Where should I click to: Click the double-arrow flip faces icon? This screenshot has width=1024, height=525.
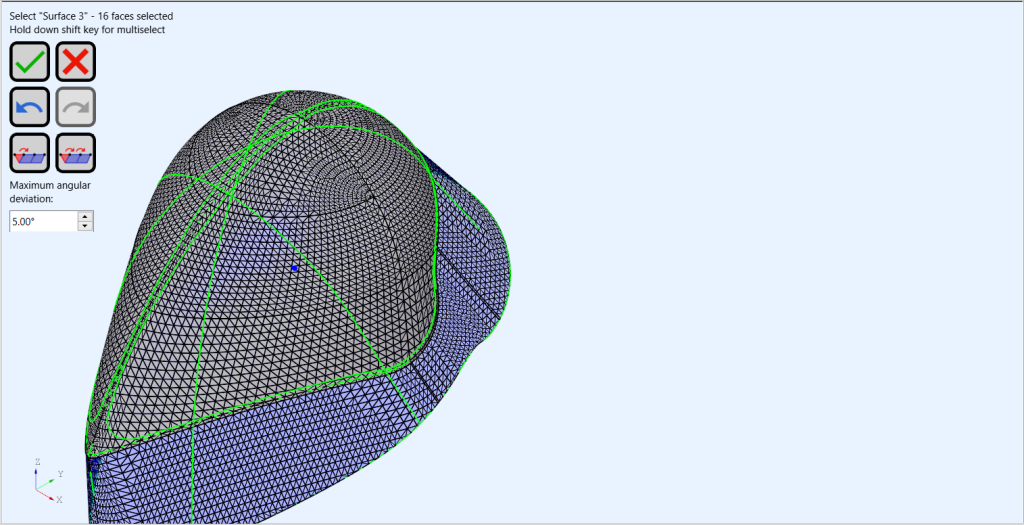point(76,153)
